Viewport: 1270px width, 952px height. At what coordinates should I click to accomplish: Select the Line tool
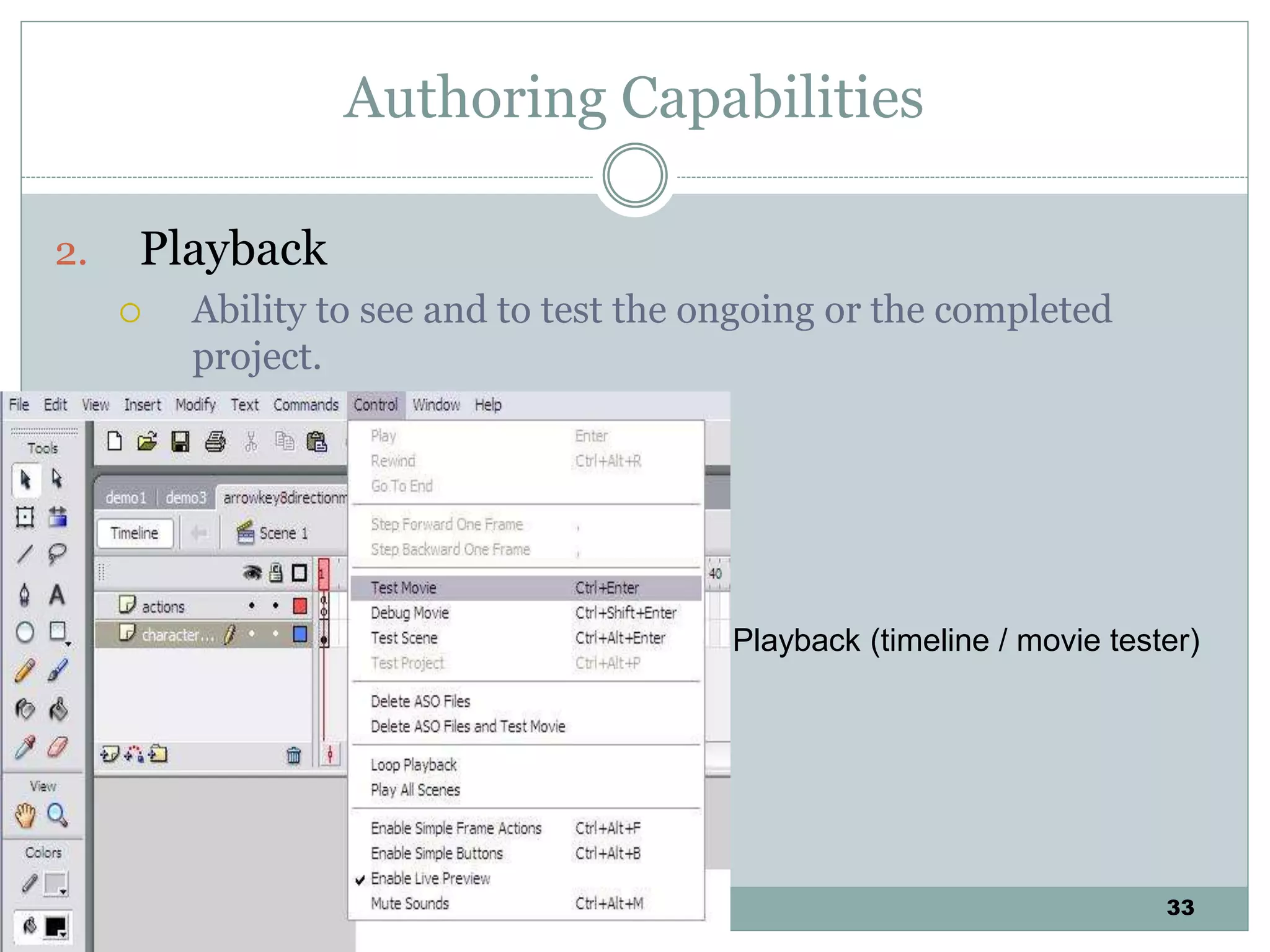pos(25,553)
